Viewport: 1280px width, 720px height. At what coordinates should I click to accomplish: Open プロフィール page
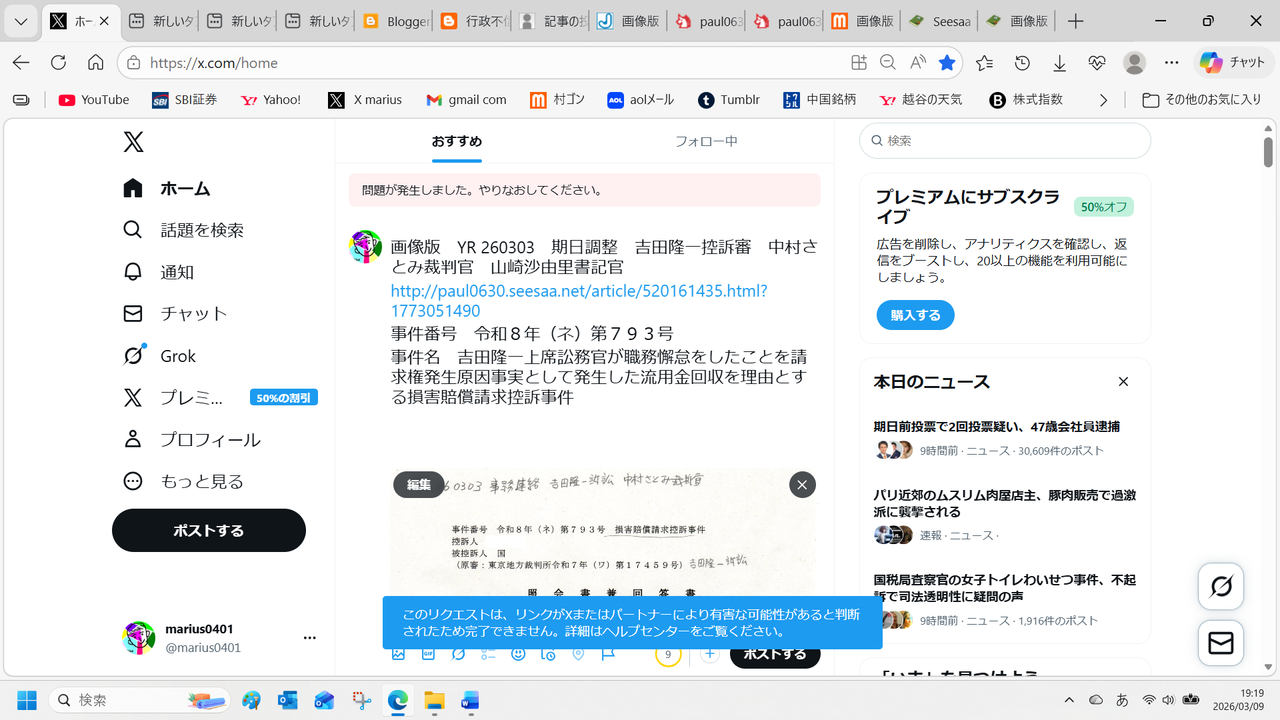191,440
